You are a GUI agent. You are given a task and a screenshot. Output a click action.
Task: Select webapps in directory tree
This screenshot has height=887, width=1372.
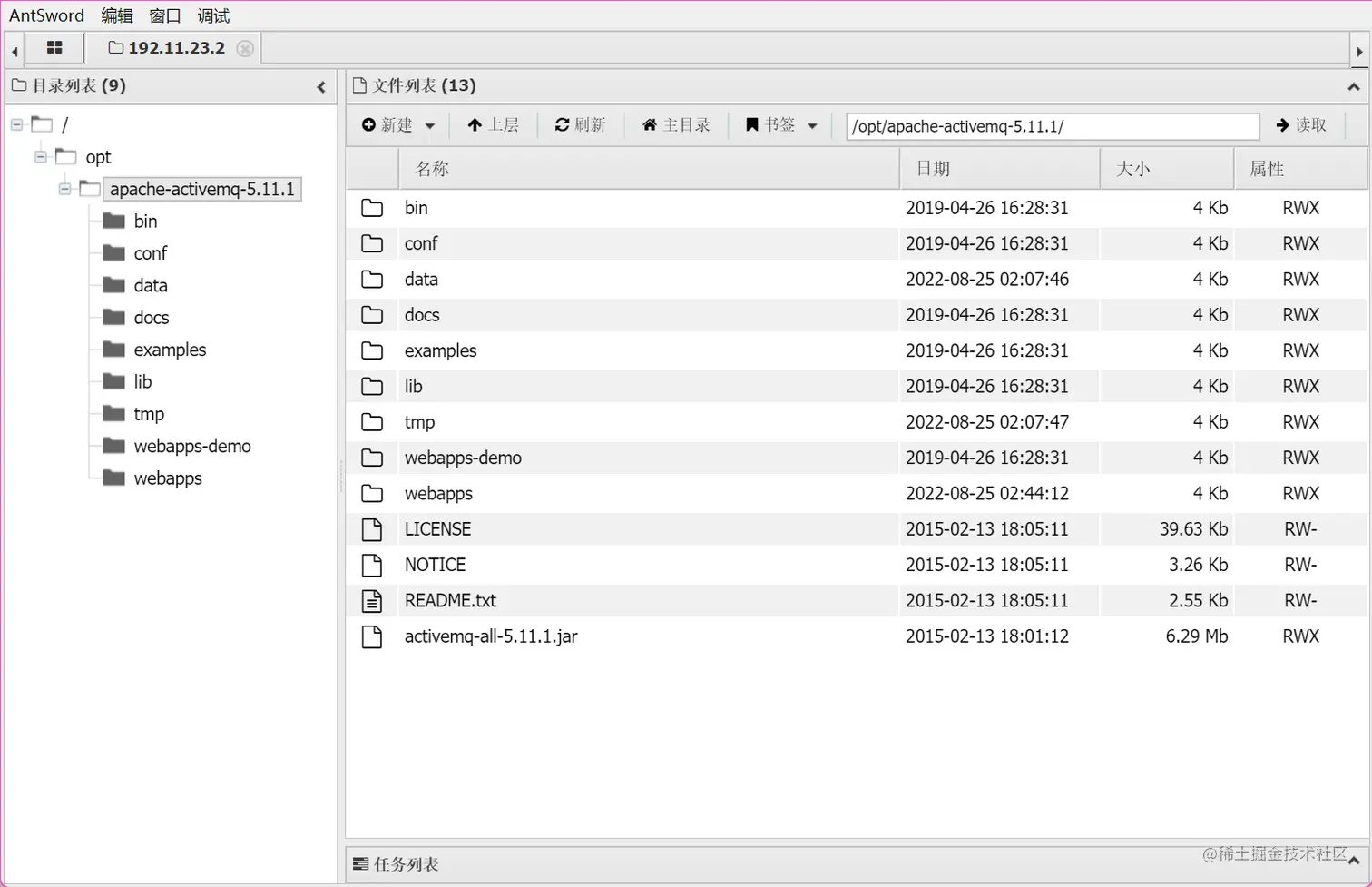click(168, 478)
